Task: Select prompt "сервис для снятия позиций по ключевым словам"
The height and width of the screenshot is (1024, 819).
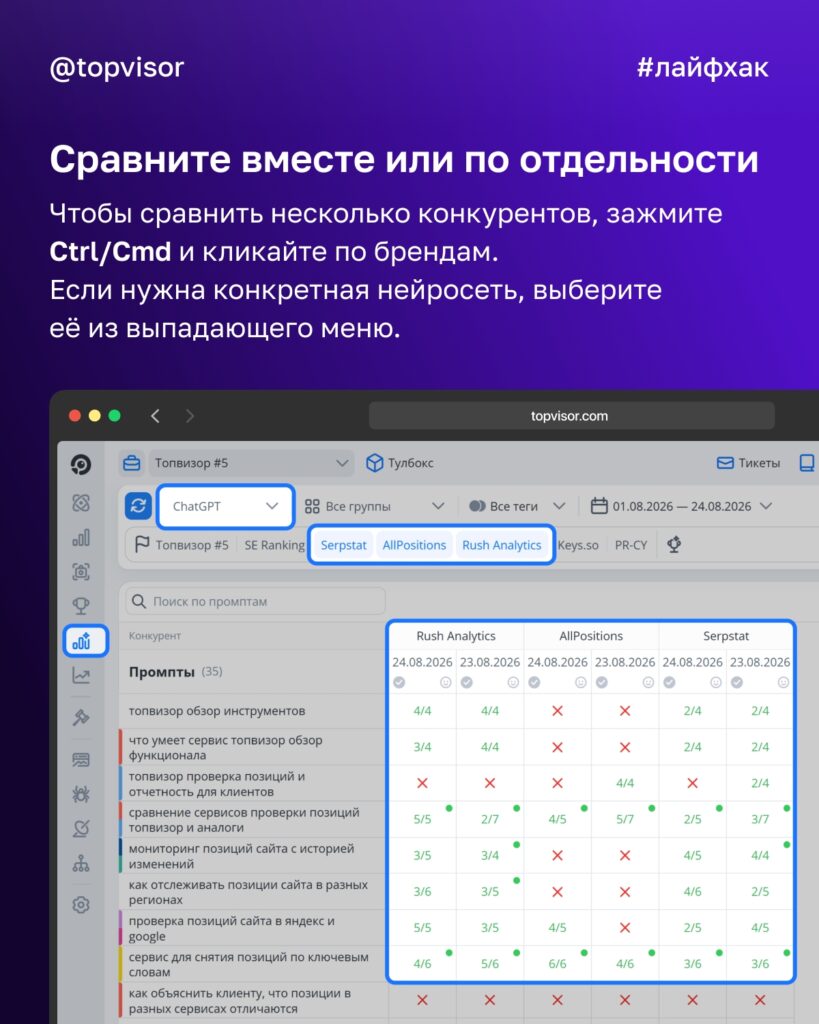Action: [248, 964]
